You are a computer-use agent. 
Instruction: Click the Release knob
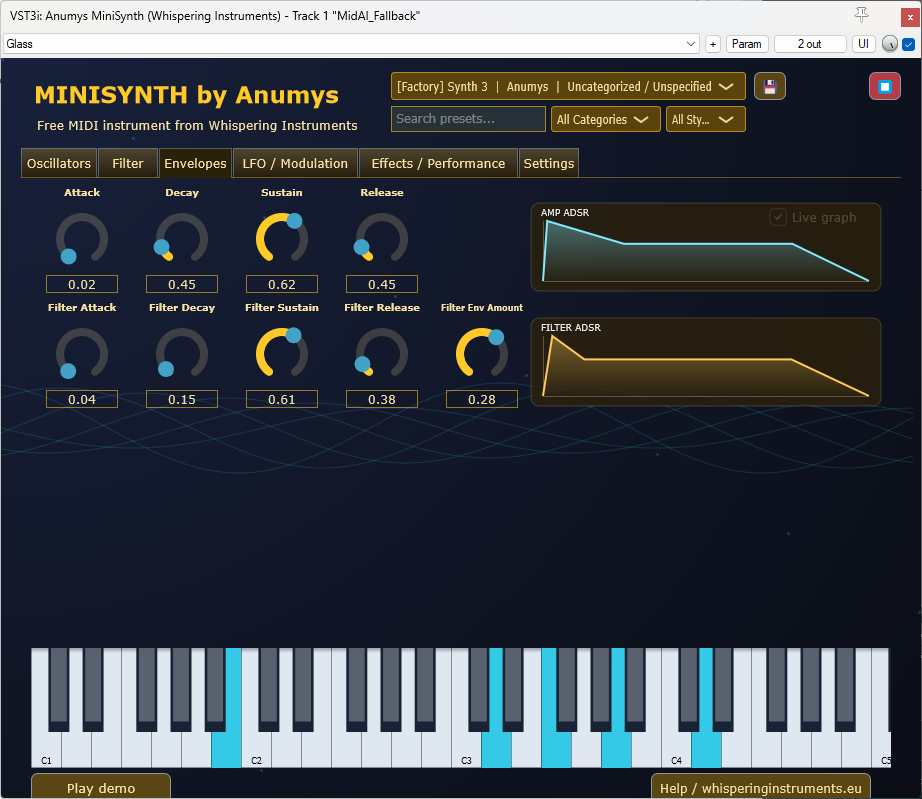(382, 239)
